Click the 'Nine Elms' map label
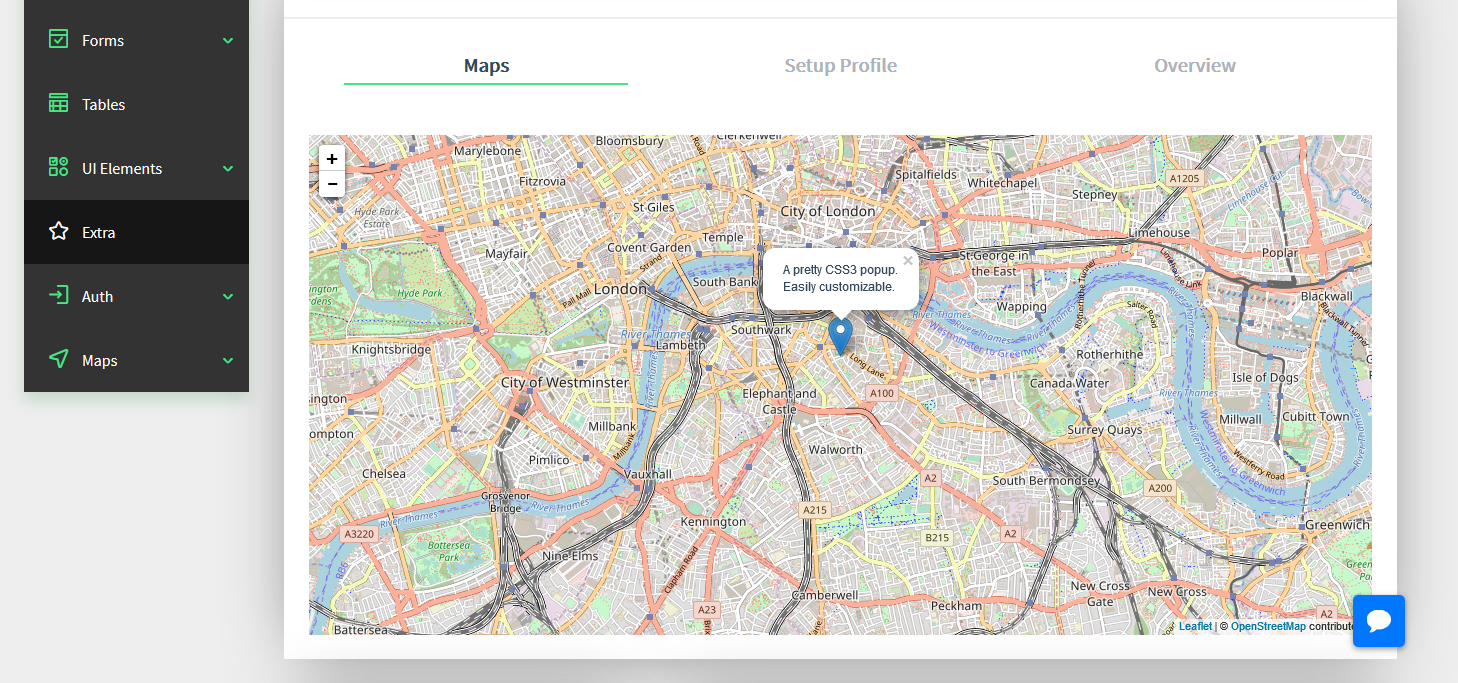 (570, 556)
